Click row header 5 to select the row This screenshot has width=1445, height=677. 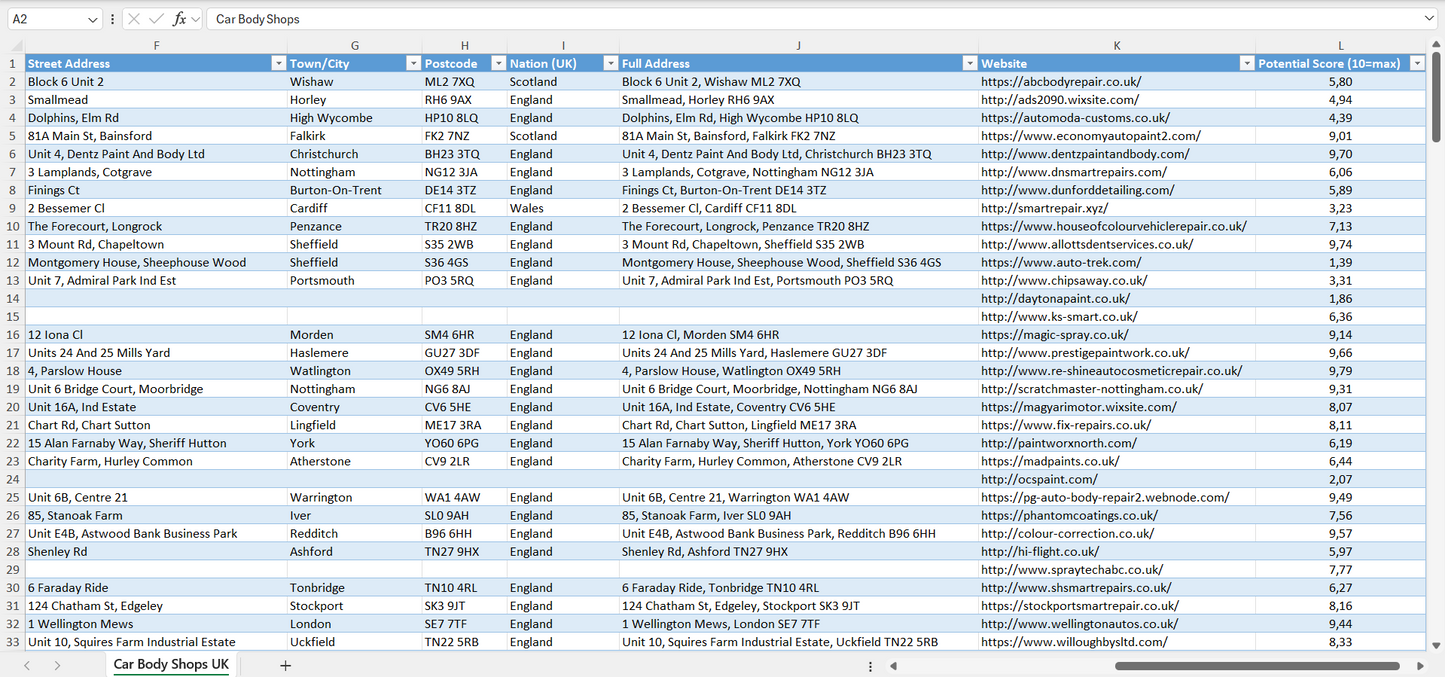pos(14,135)
